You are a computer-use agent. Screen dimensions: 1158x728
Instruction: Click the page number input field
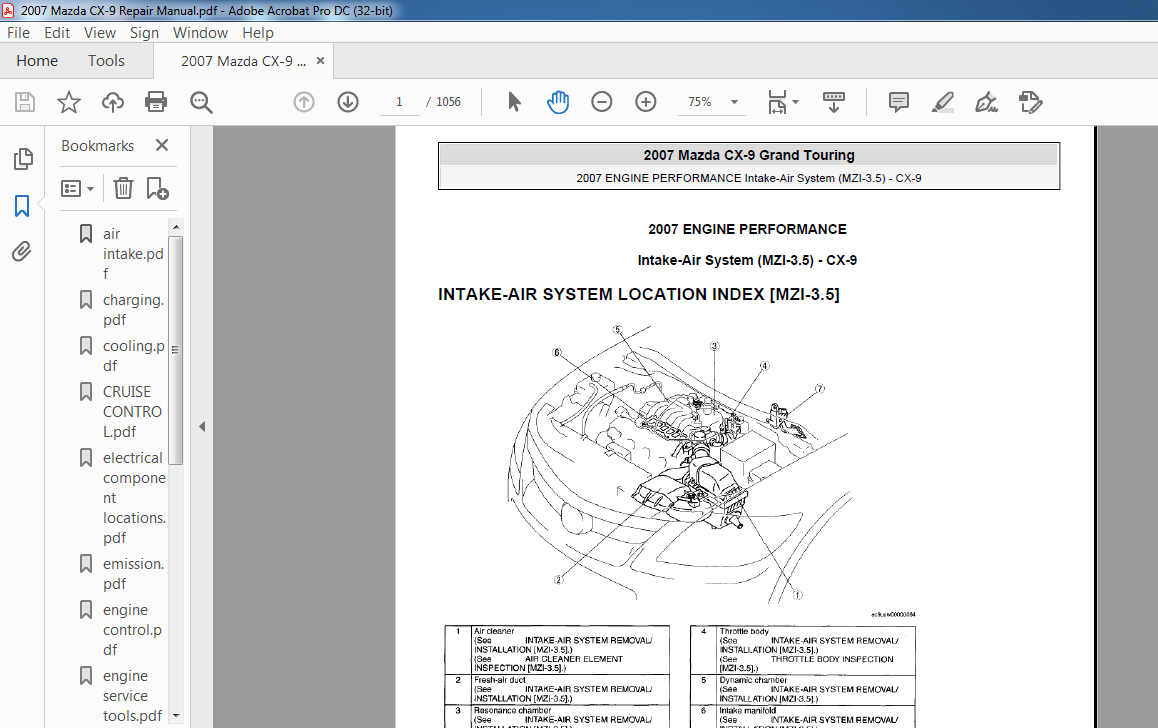pyautogui.click(x=399, y=102)
